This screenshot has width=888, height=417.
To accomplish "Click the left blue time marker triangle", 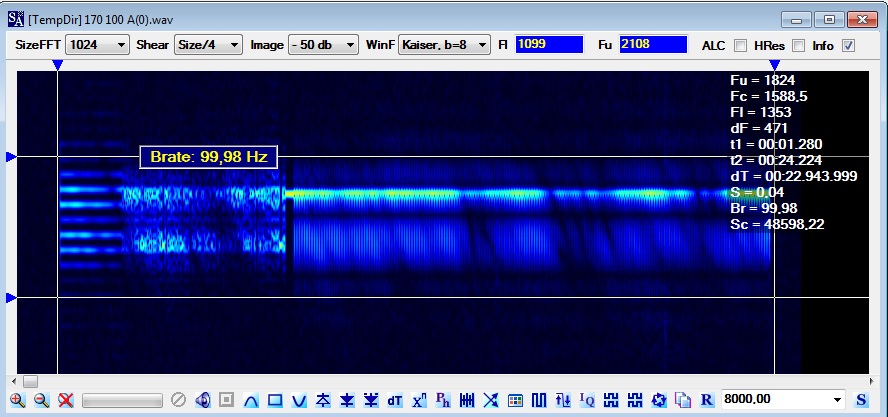I will coord(57,65).
